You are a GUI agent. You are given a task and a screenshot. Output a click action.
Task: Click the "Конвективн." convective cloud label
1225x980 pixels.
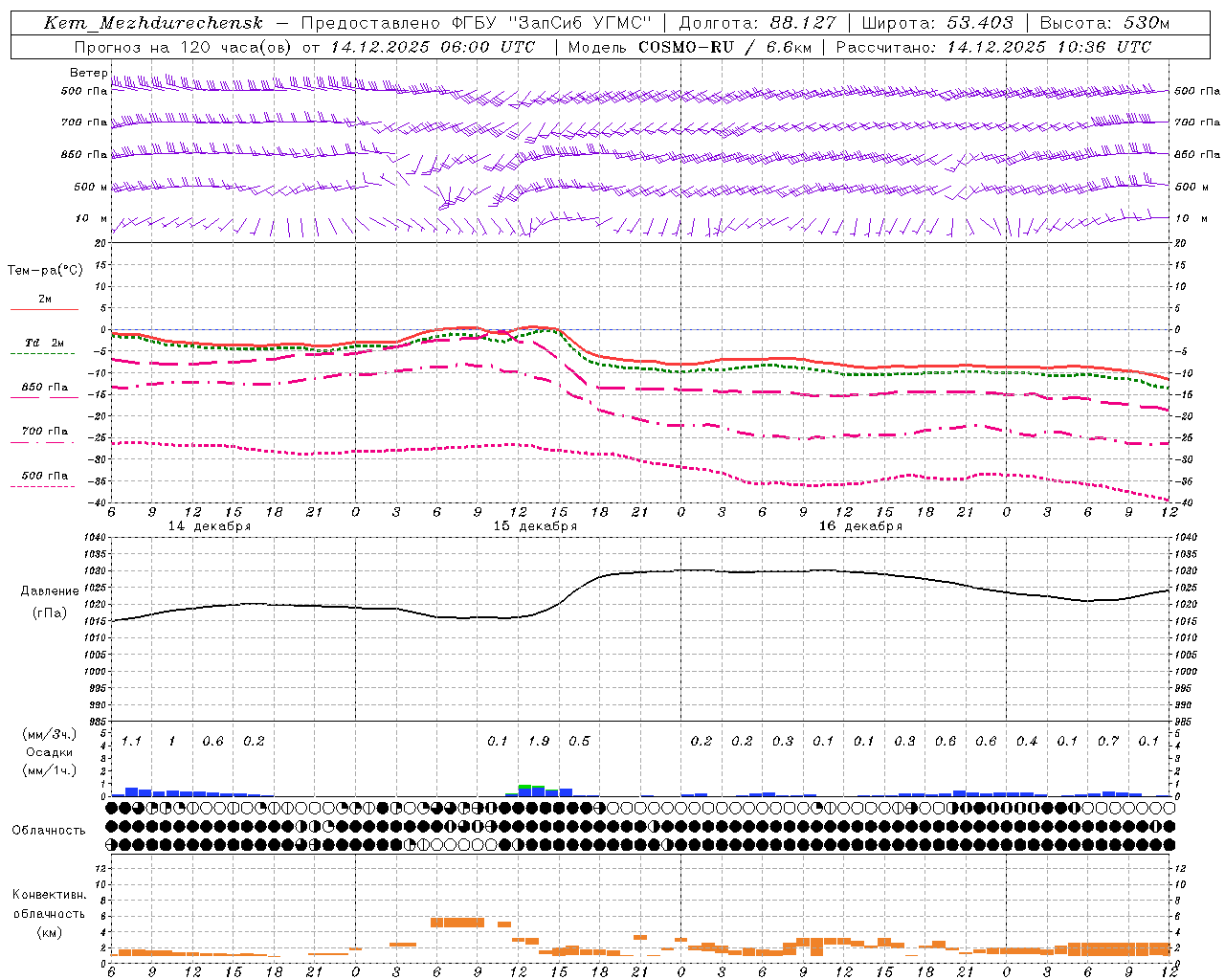pyautogui.click(x=50, y=895)
